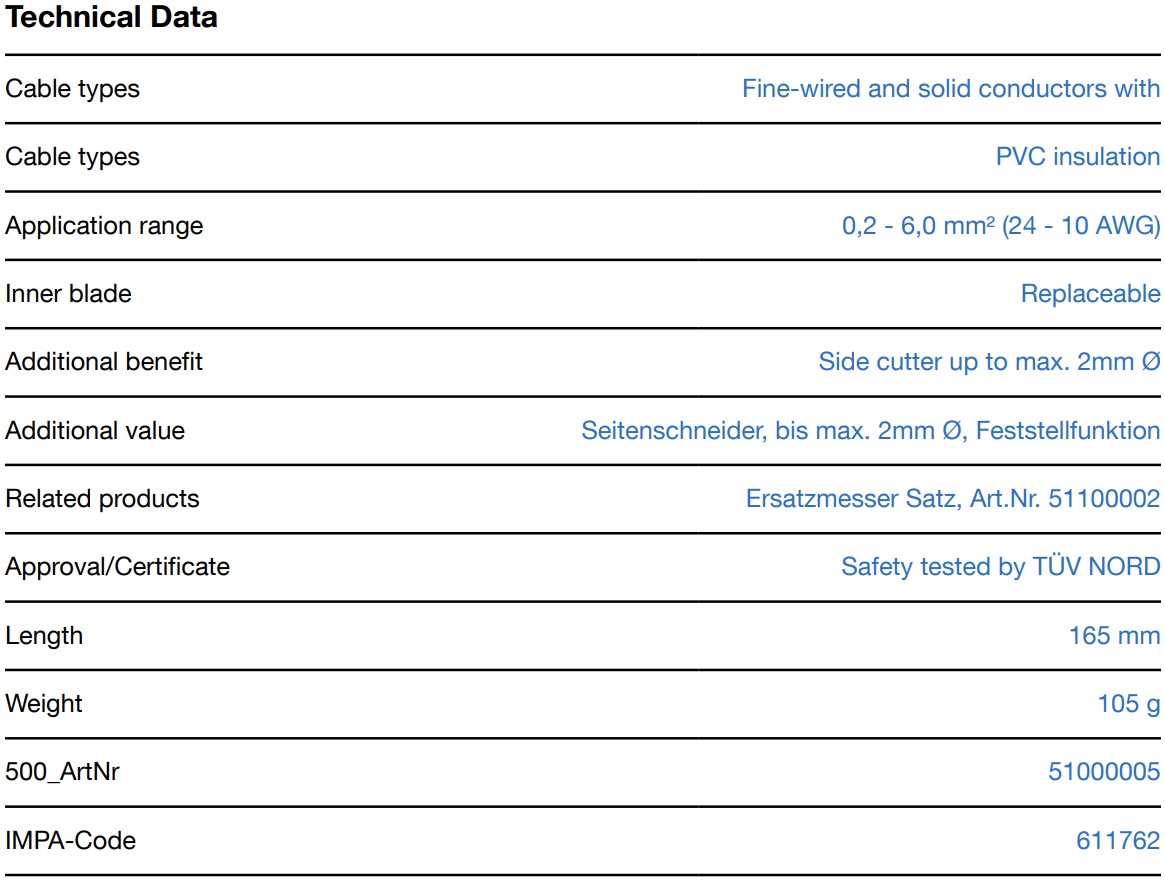Screen dimensions: 1165x882
Task: Open the Ersatzmesser Satz Art.Nr. 51100002 link
Action: click(x=952, y=499)
